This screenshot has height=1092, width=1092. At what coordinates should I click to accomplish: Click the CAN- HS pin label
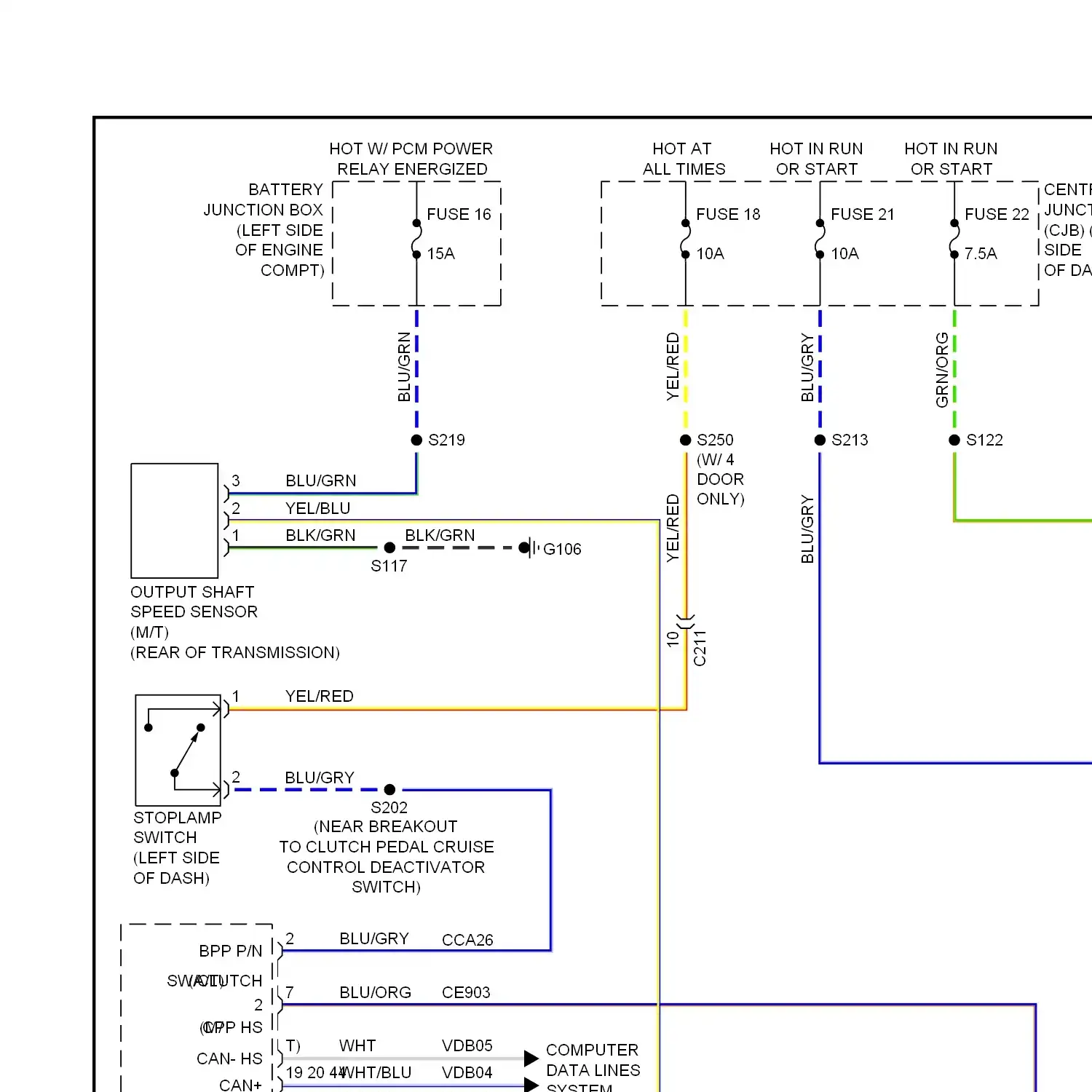click(x=229, y=1059)
